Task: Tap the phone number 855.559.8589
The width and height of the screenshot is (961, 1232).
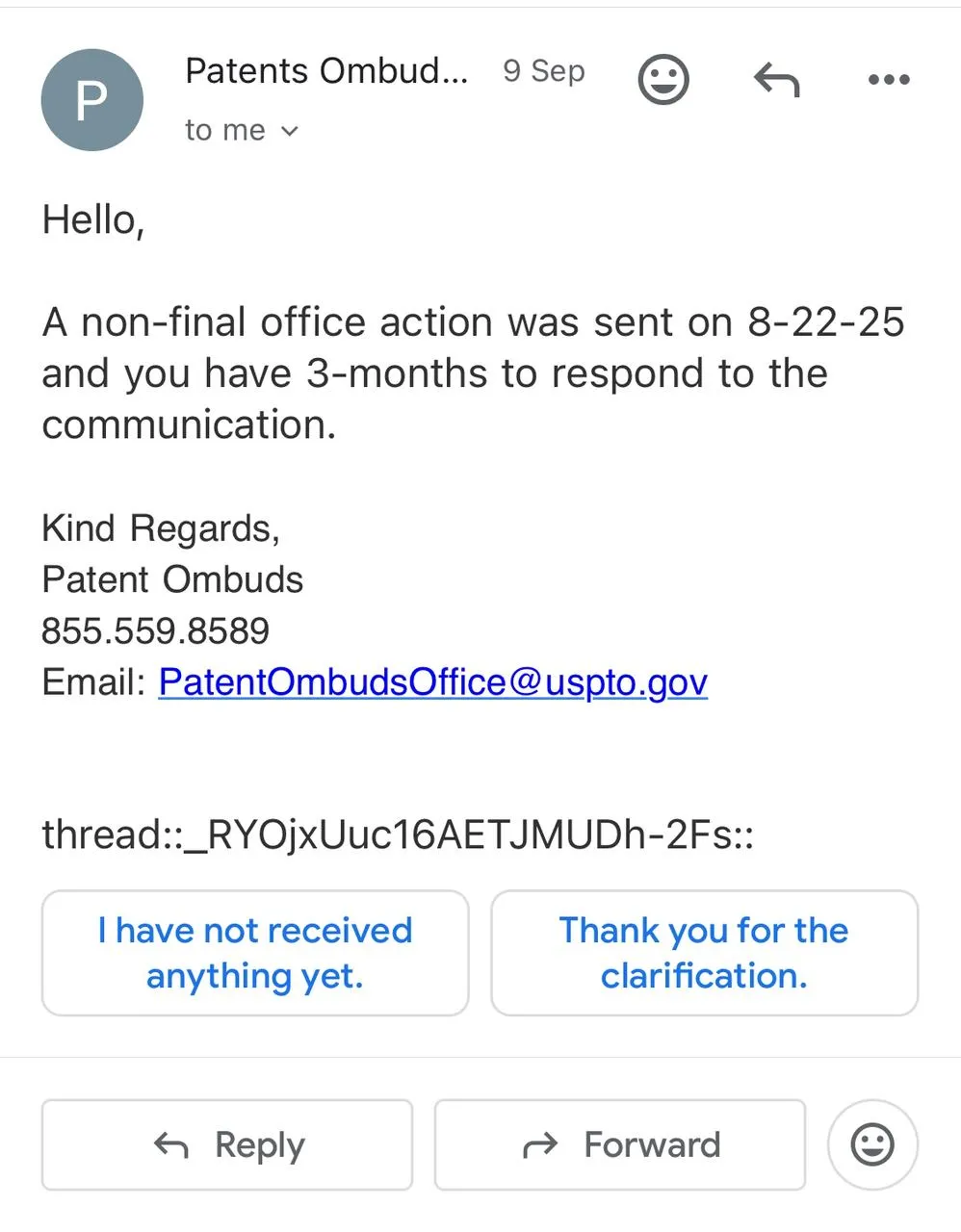Action: [155, 631]
